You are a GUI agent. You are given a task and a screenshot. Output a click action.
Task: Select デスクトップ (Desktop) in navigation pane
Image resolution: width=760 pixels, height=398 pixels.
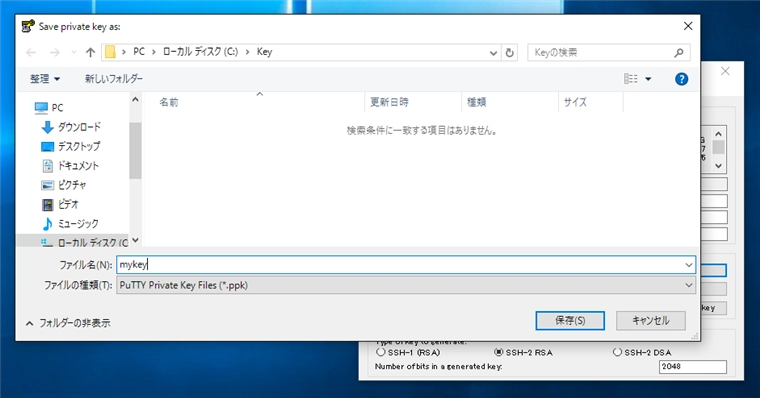71,146
